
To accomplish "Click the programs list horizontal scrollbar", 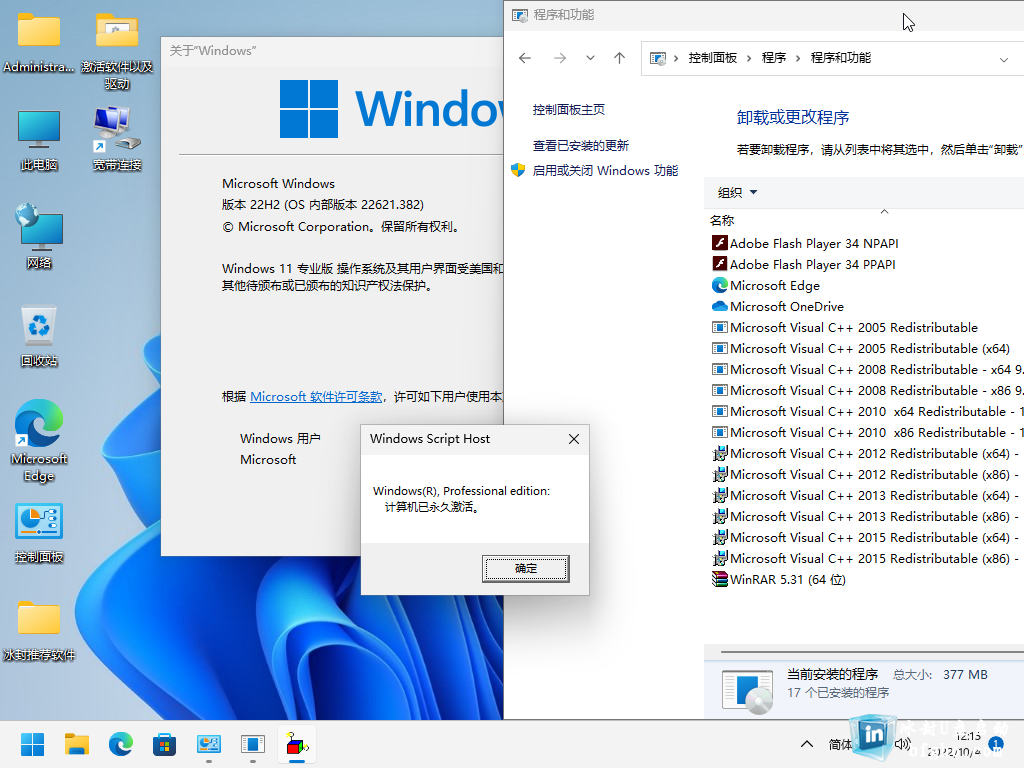I will pyautogui.click(x=872, y=652).
